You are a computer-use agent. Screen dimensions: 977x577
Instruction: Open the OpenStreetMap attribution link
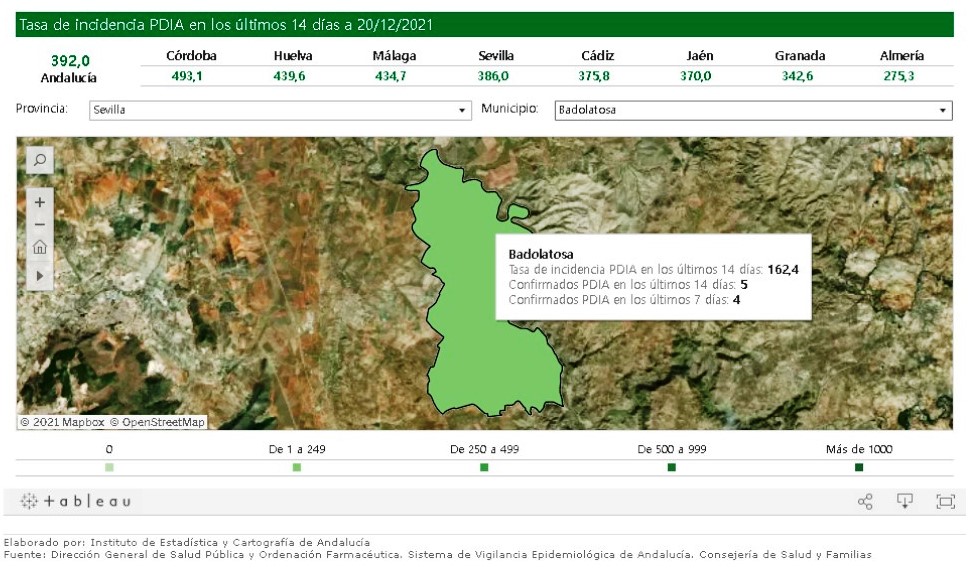click(x=157, y=423)
